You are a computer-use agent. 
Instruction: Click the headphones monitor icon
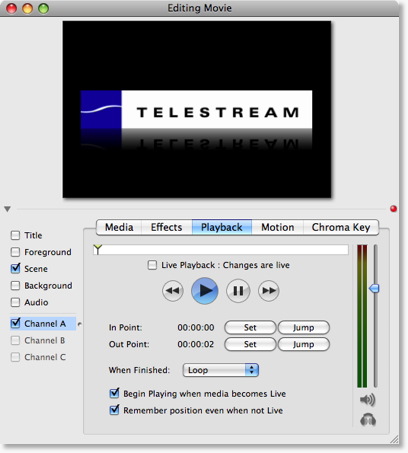tap(368, 420)
